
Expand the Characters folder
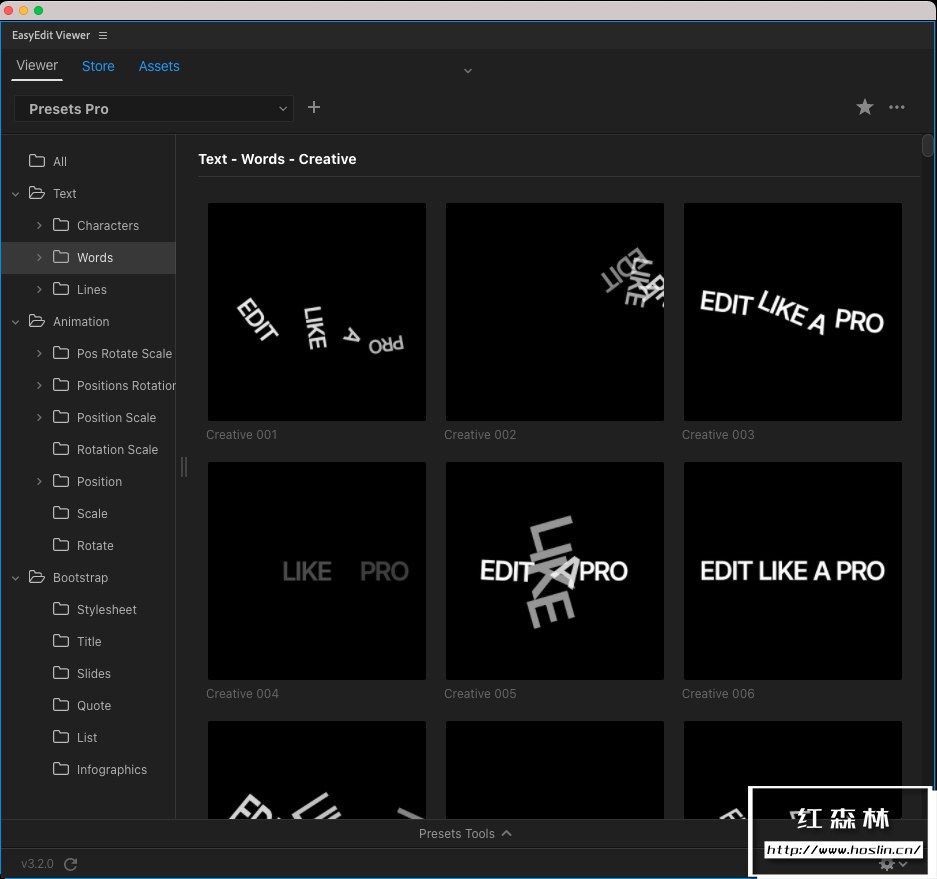coord(39,226)
